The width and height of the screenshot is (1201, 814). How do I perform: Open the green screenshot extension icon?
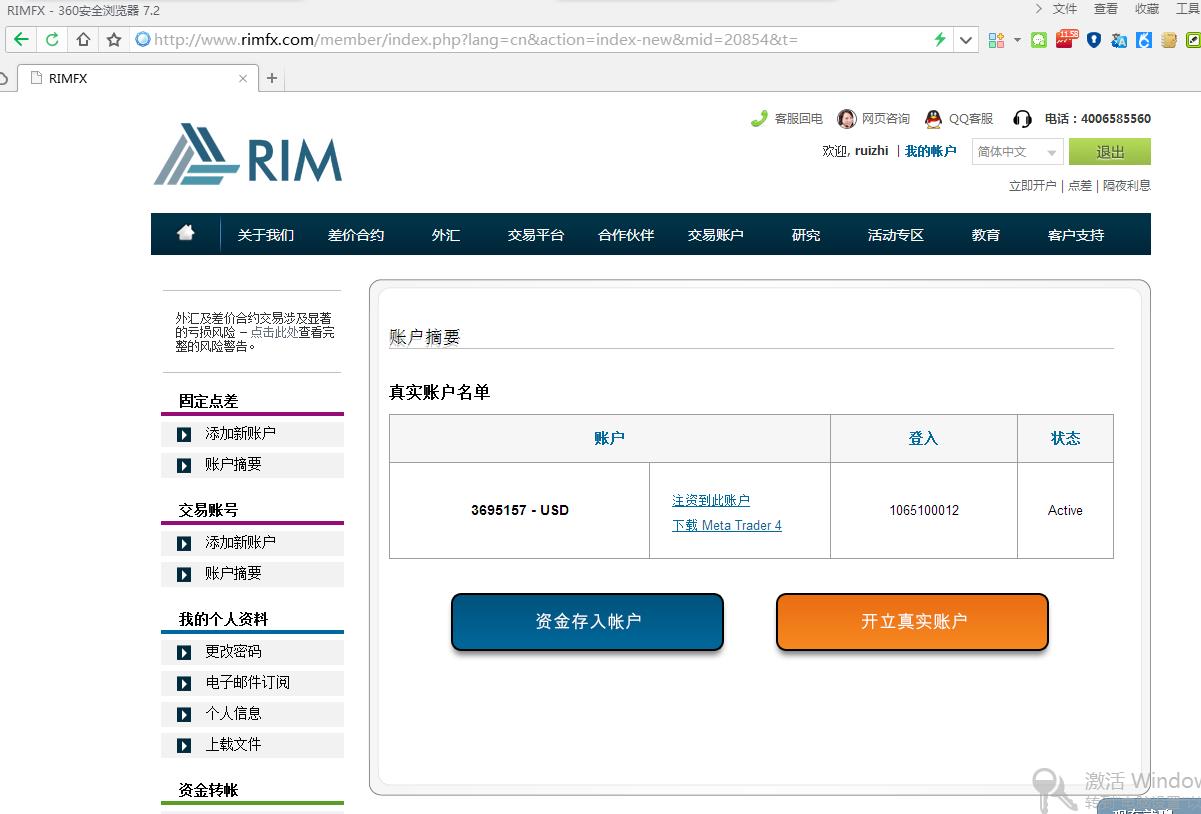[x=1192, y=40]
